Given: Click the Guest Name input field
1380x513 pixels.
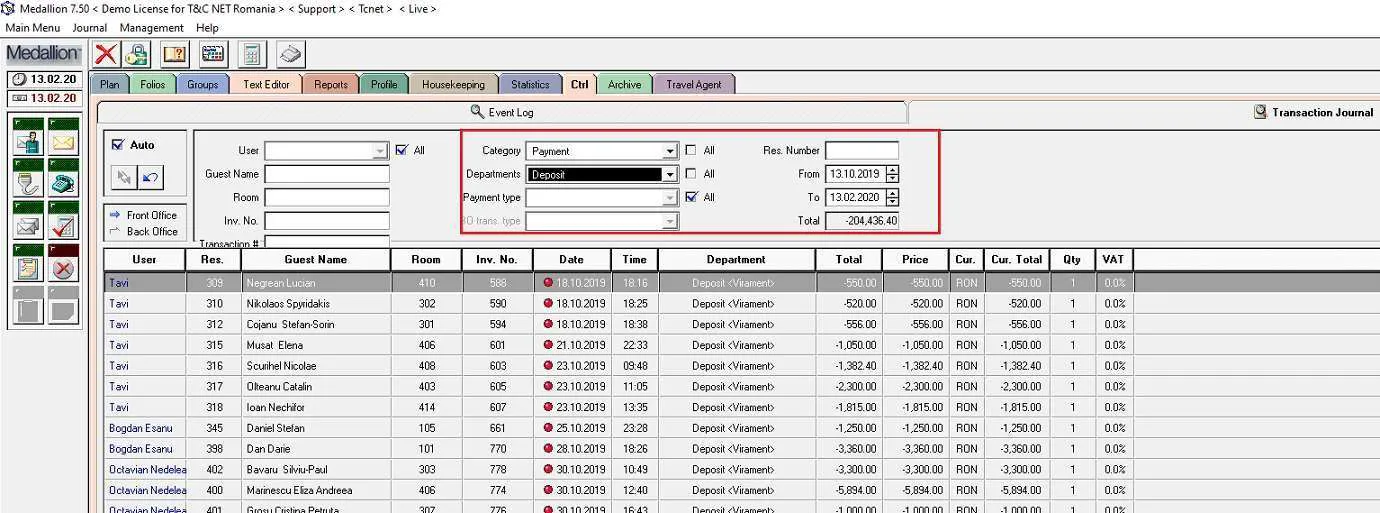Looking at the screenshot, I should click(327, 174).
